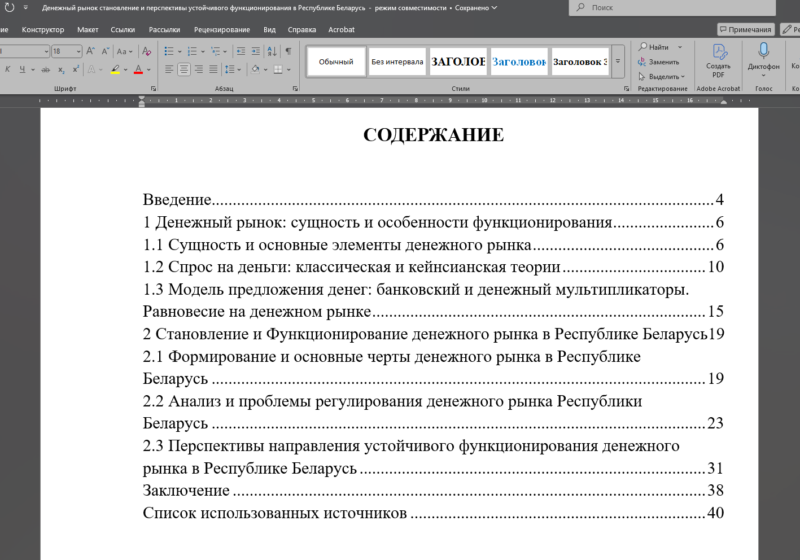Click in the Поиск search box
The image size is (800, 560).
672,8
